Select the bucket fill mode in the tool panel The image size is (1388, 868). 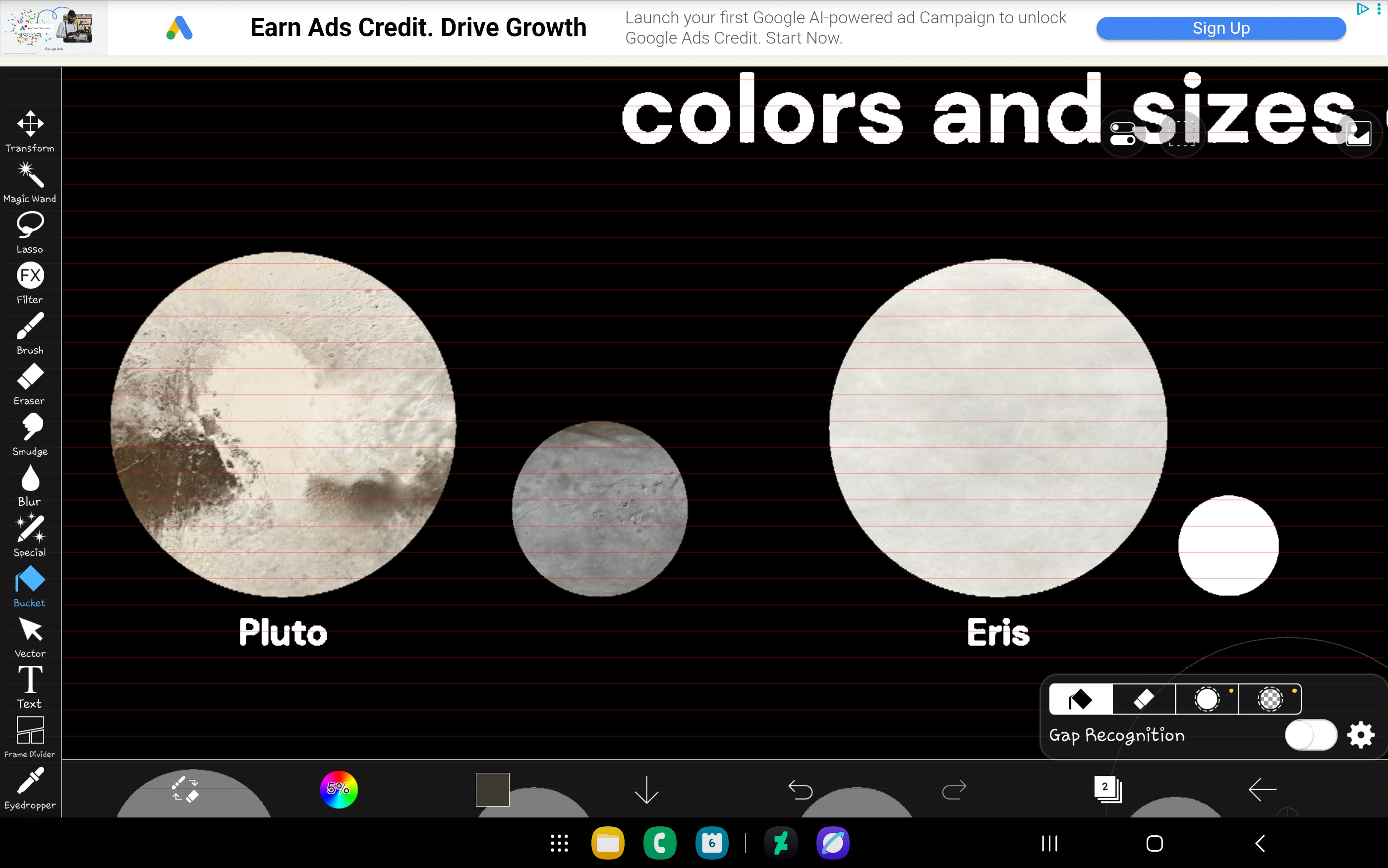click(1081, 699)
